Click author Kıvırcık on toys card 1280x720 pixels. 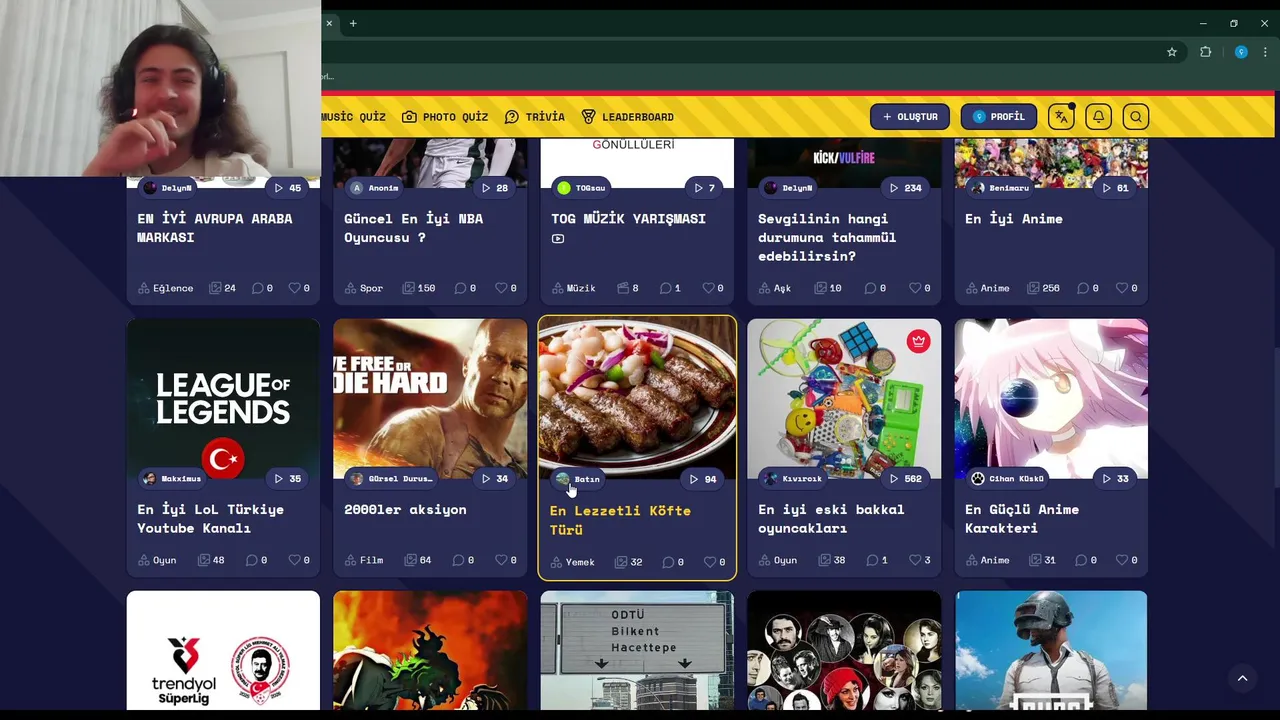click(x=793, y=479)
